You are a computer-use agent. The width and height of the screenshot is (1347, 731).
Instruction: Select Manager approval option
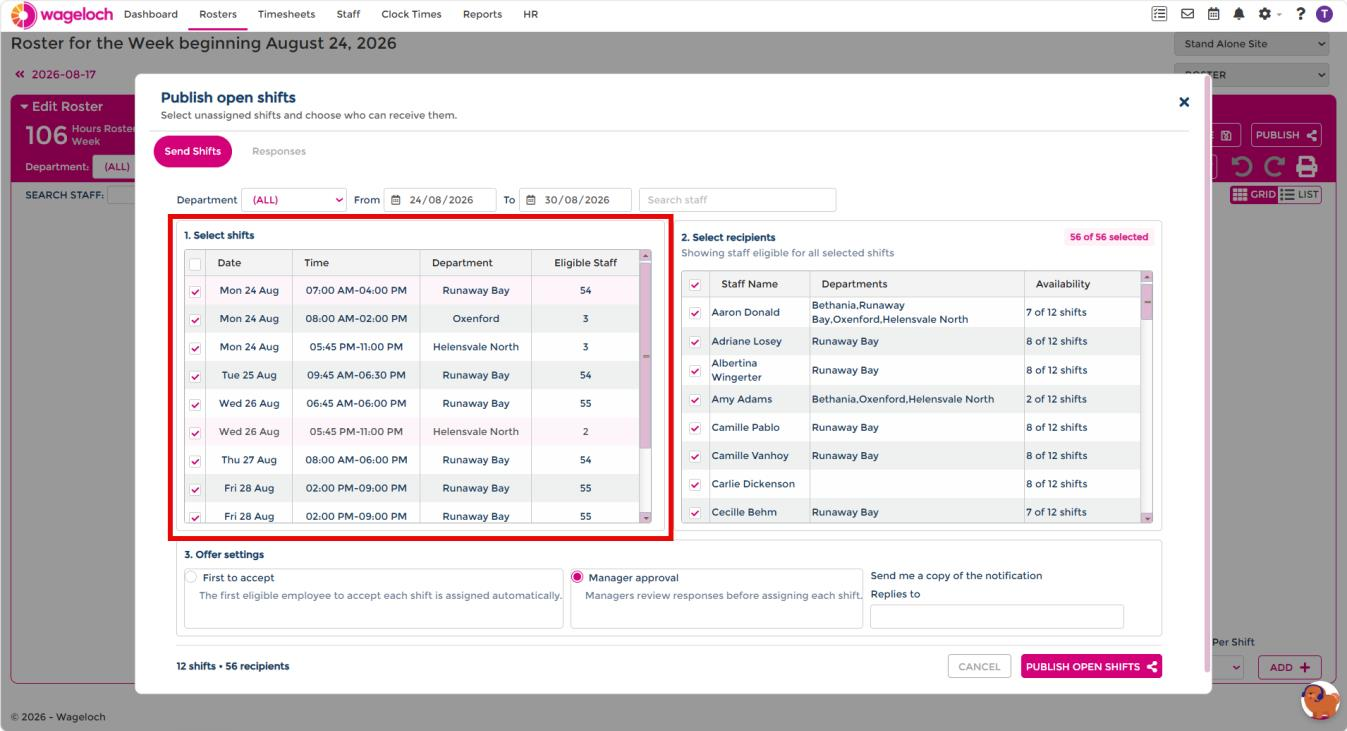coord(577,578)
